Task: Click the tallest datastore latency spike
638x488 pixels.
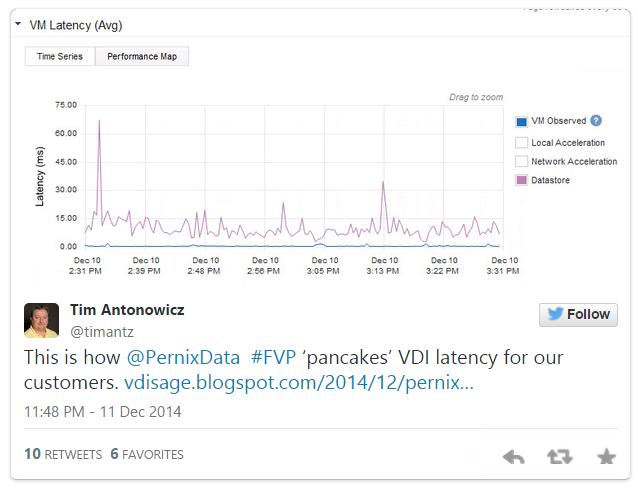Action: (x=99, y=121)
